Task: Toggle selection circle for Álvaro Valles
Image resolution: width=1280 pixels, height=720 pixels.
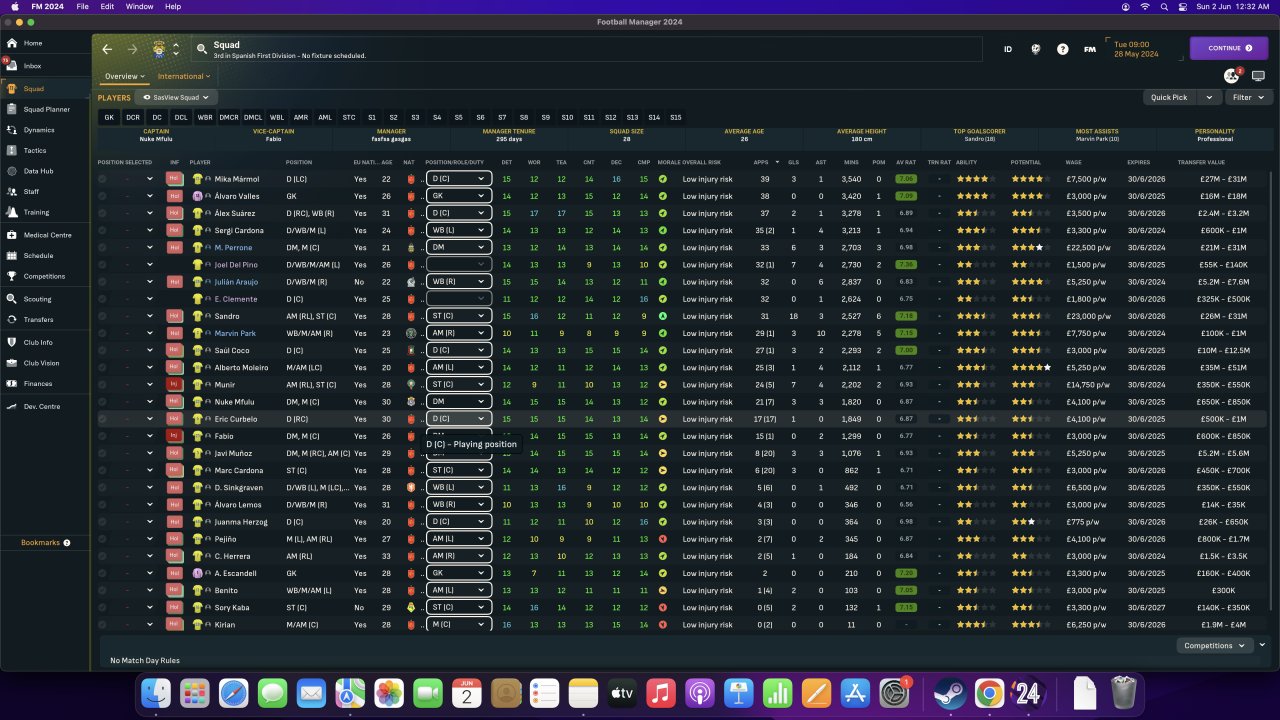Action: pos(102,196)
